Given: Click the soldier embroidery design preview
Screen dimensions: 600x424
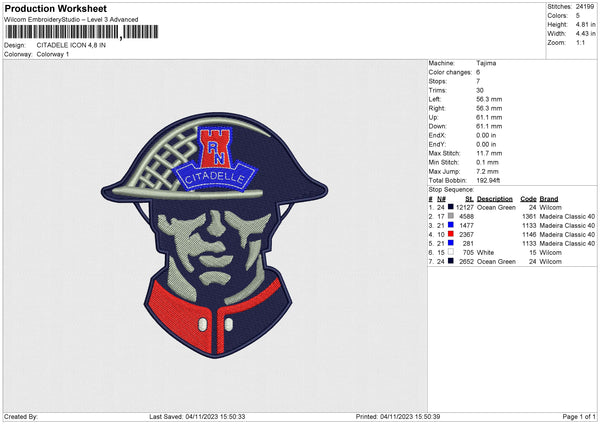Looking at the screenshot, I should pos(215,235).
